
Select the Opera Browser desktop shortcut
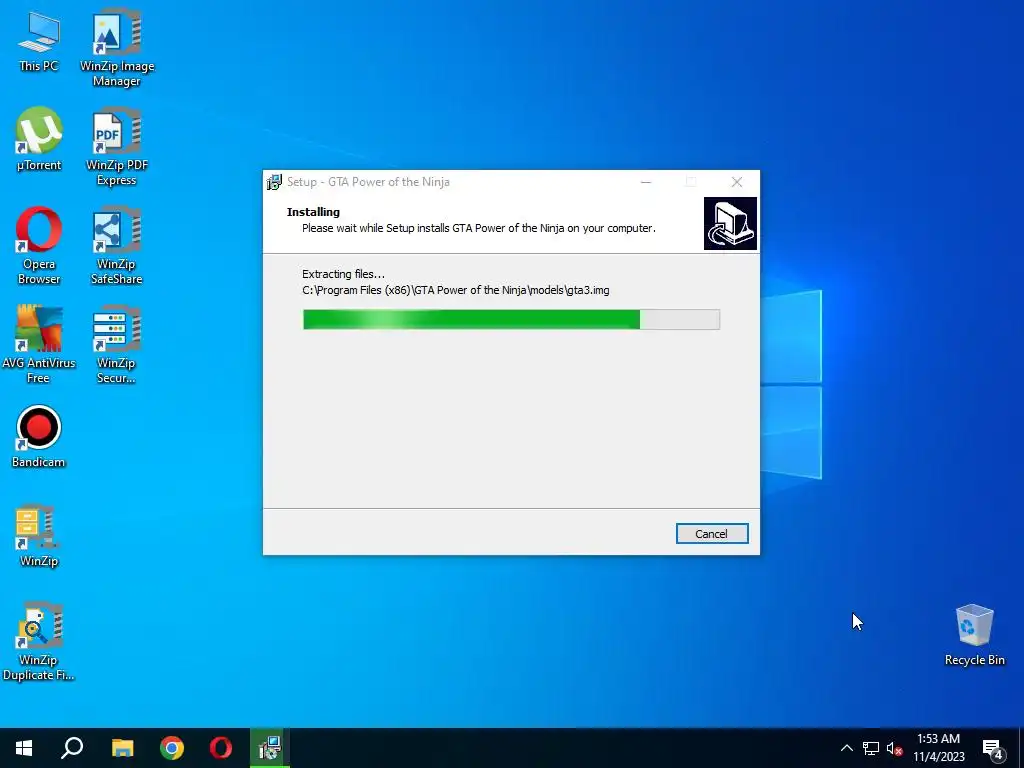coord(39,246)
